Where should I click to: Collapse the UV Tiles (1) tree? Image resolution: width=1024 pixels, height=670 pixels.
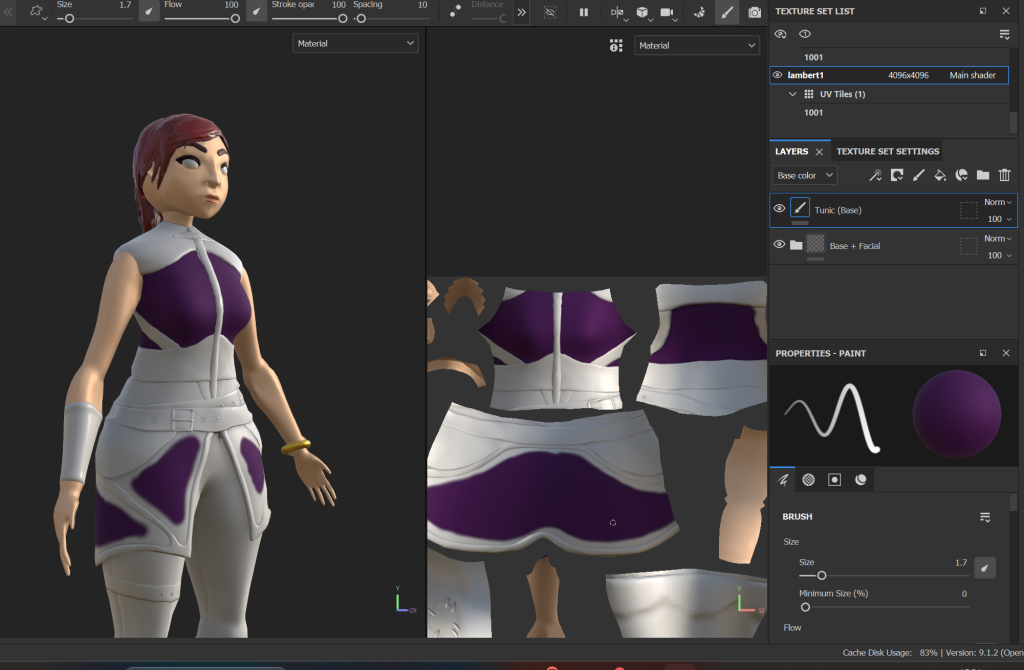point(793,94)
